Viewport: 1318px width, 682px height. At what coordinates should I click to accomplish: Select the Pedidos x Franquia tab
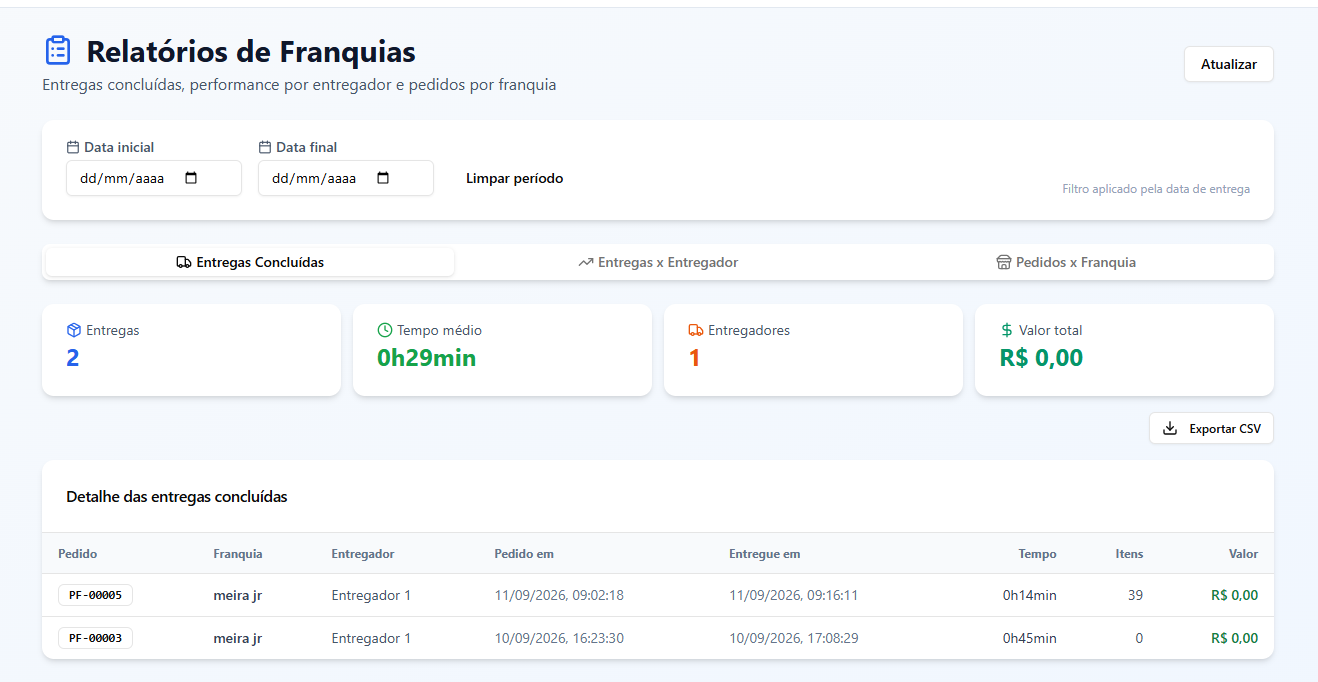[x=1066, y=262]
